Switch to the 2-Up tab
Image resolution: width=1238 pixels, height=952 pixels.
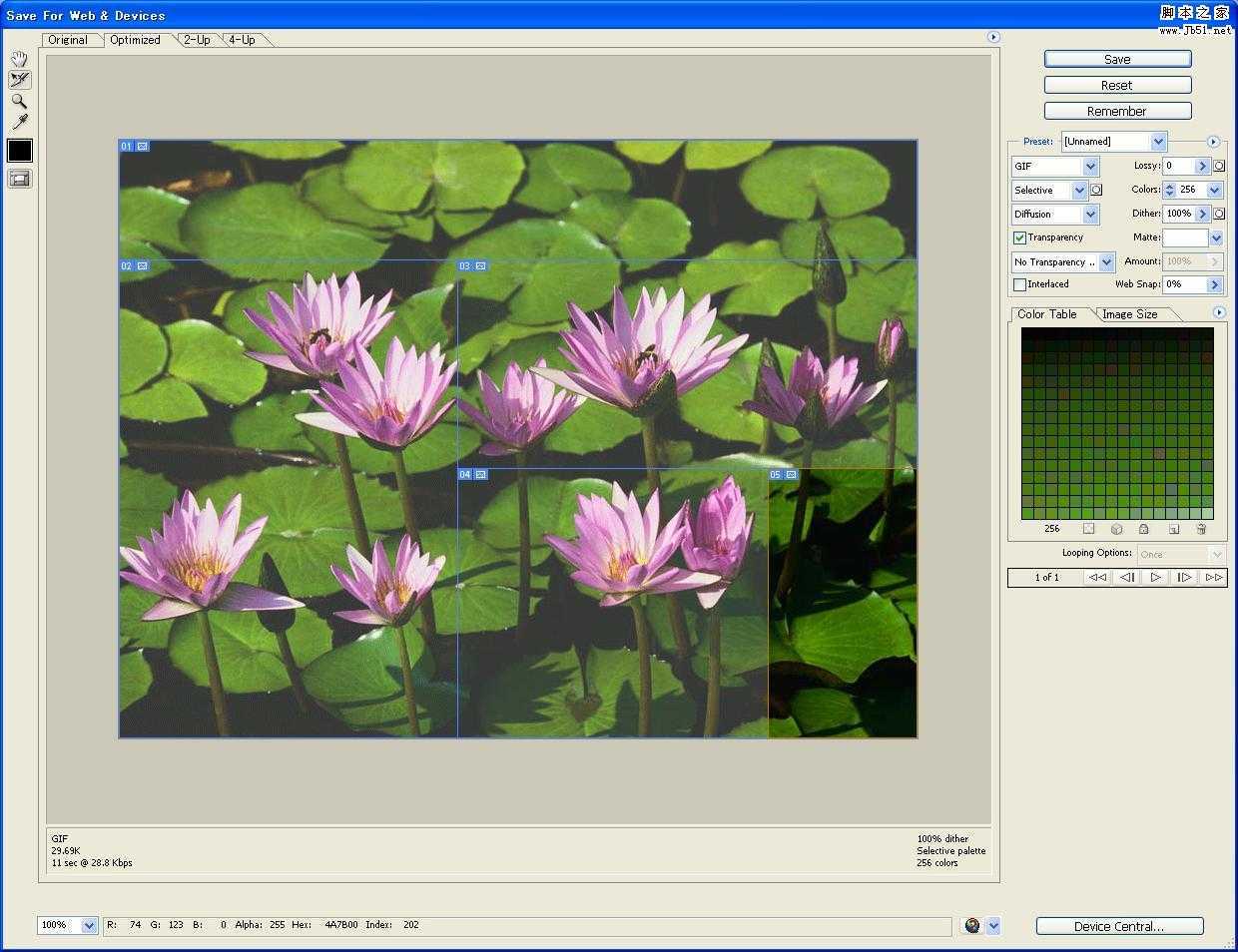pos(197,40)
